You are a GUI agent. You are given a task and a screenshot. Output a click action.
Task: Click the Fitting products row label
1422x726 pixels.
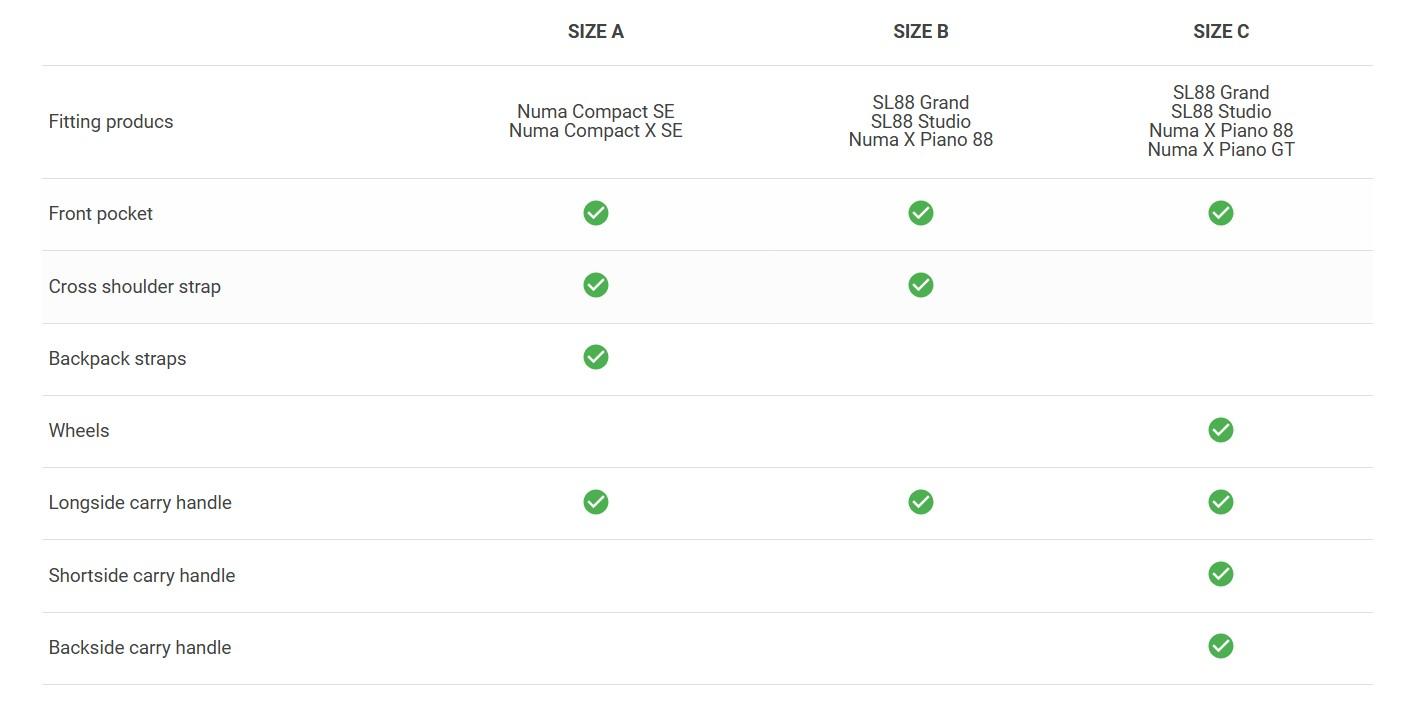pyautogui.click(x=111, y=122)
